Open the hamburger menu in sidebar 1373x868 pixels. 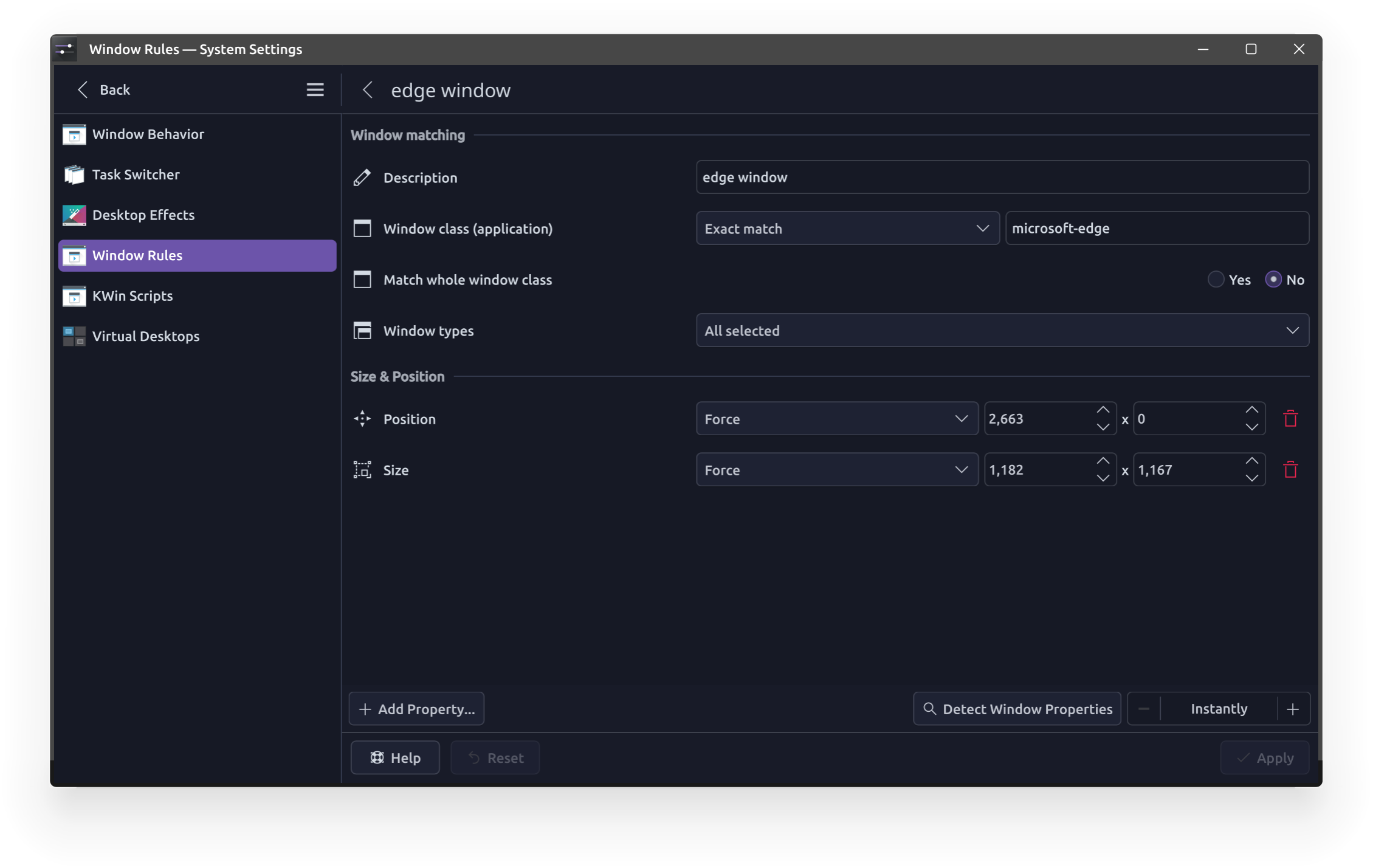[315, 90]
